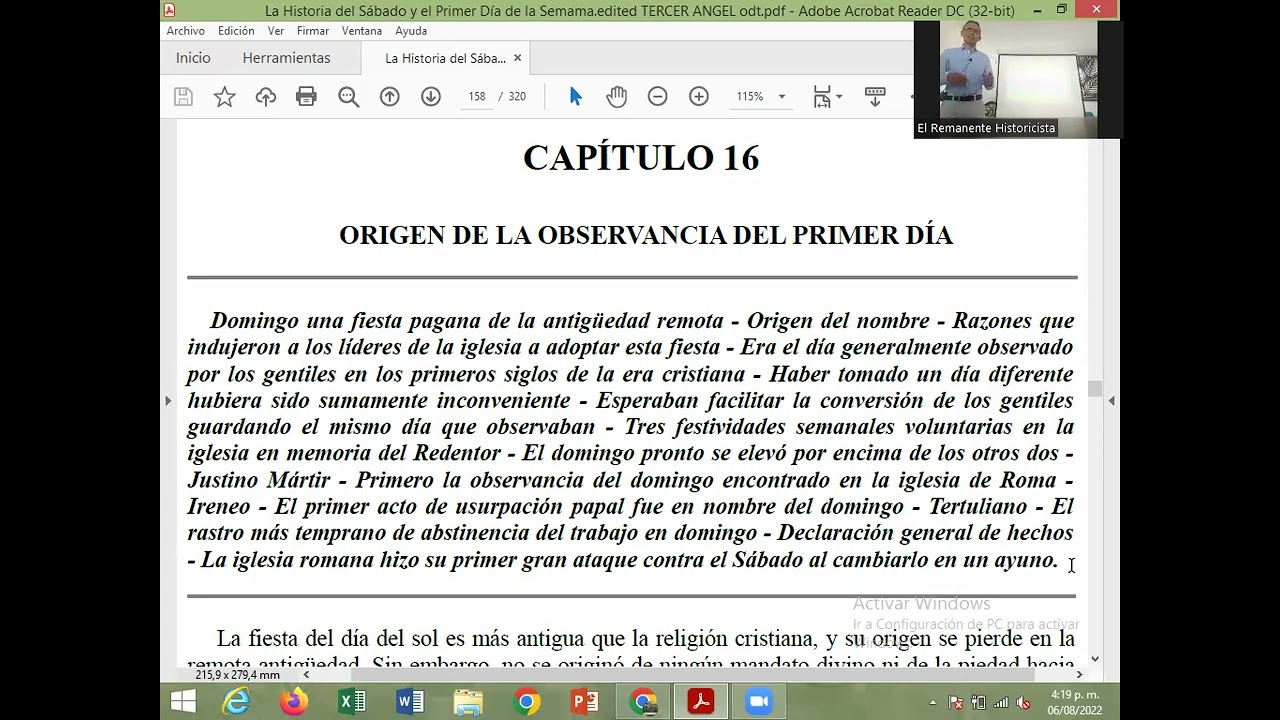Image resolution: width=1280 pixels, height=720 pixels.
Task: Open Zoom from taskbar
Action: click(759, 702)
